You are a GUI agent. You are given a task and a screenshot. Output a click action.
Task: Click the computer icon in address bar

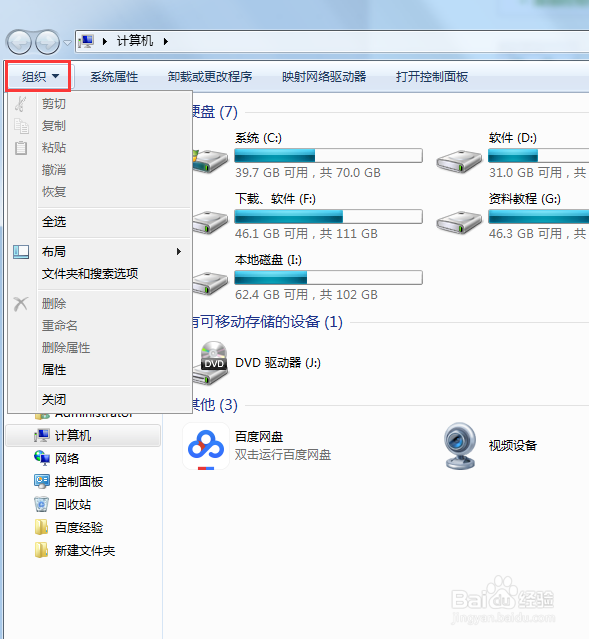(x=86, y=41)
